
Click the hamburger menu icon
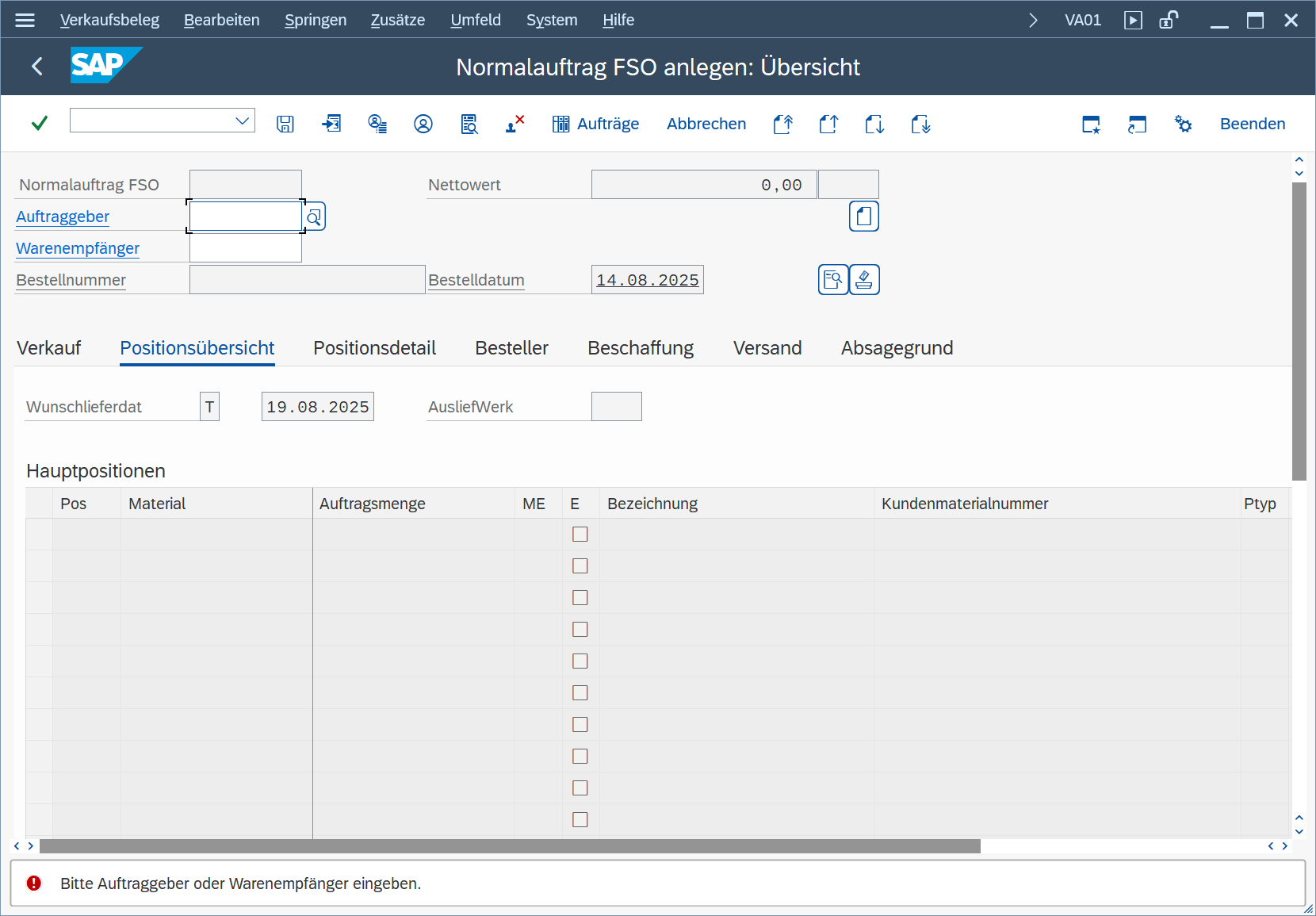[x=25, y=20]
